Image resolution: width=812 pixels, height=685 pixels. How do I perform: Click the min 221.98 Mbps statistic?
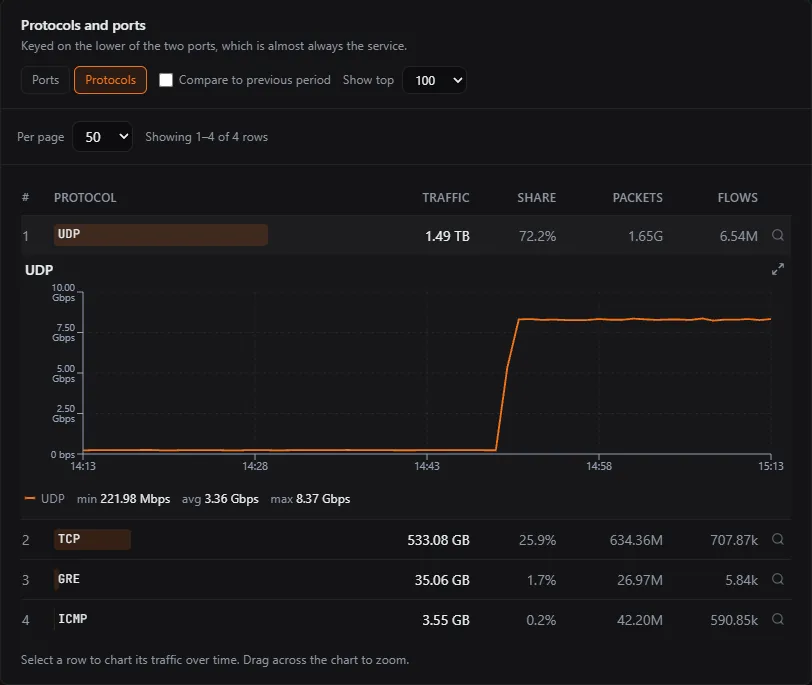point(123,499)
